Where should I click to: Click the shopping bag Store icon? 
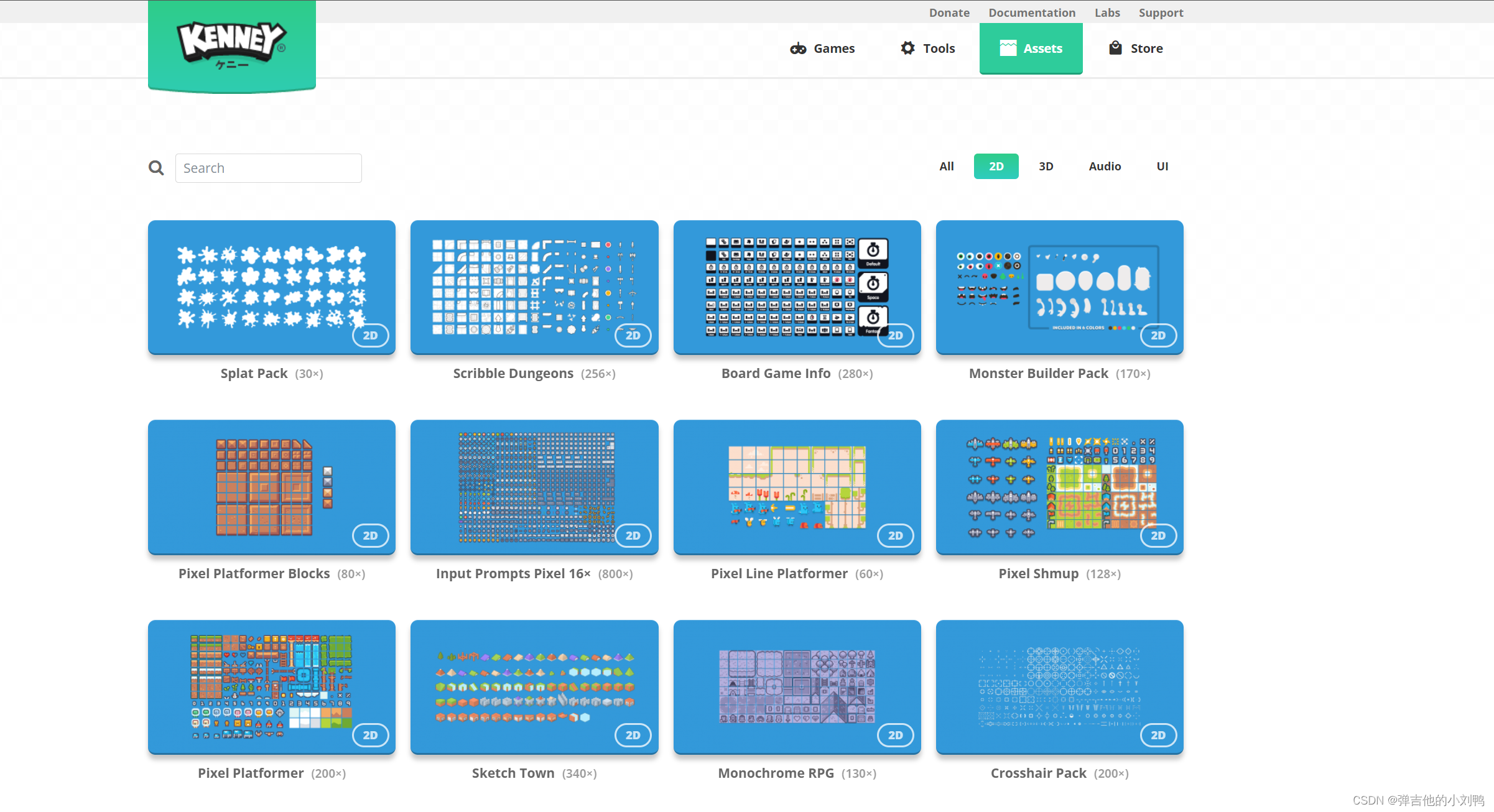tap(1115, 48)
